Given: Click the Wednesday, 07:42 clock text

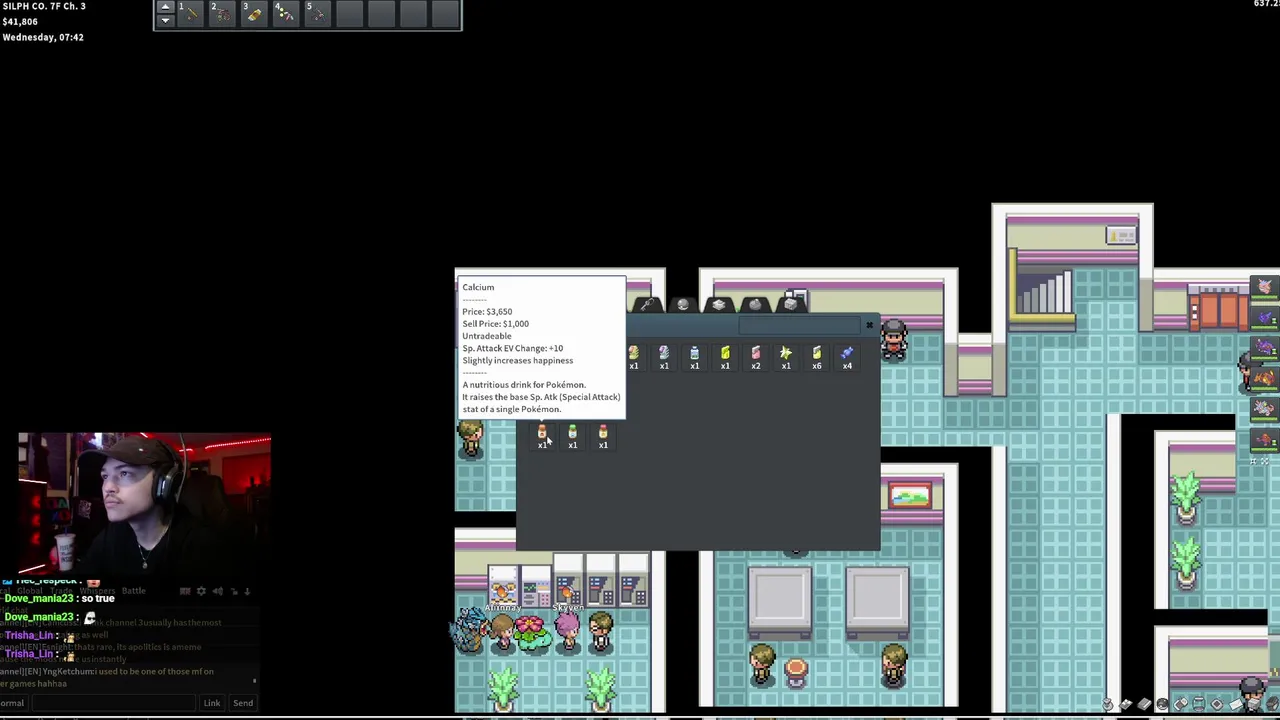Looking at the screenshot, I should click(x=43, y=37).
